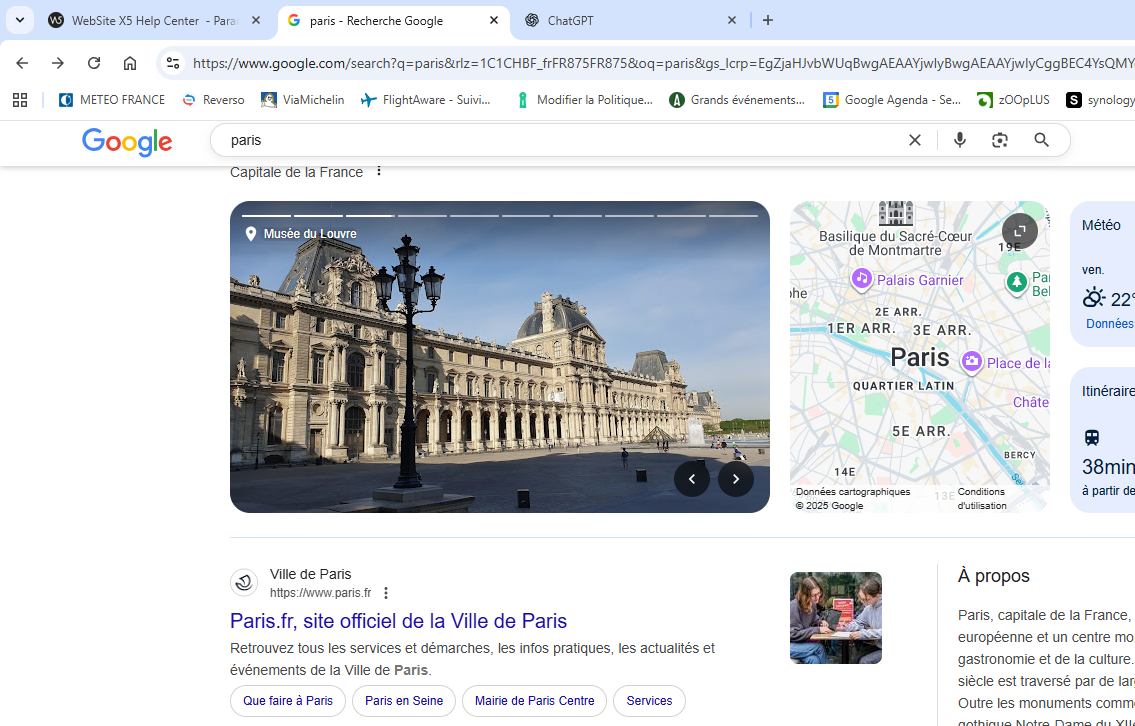Close the WebSite X5 Help Center tab
1135x726 pixels.
pos(256,20)
